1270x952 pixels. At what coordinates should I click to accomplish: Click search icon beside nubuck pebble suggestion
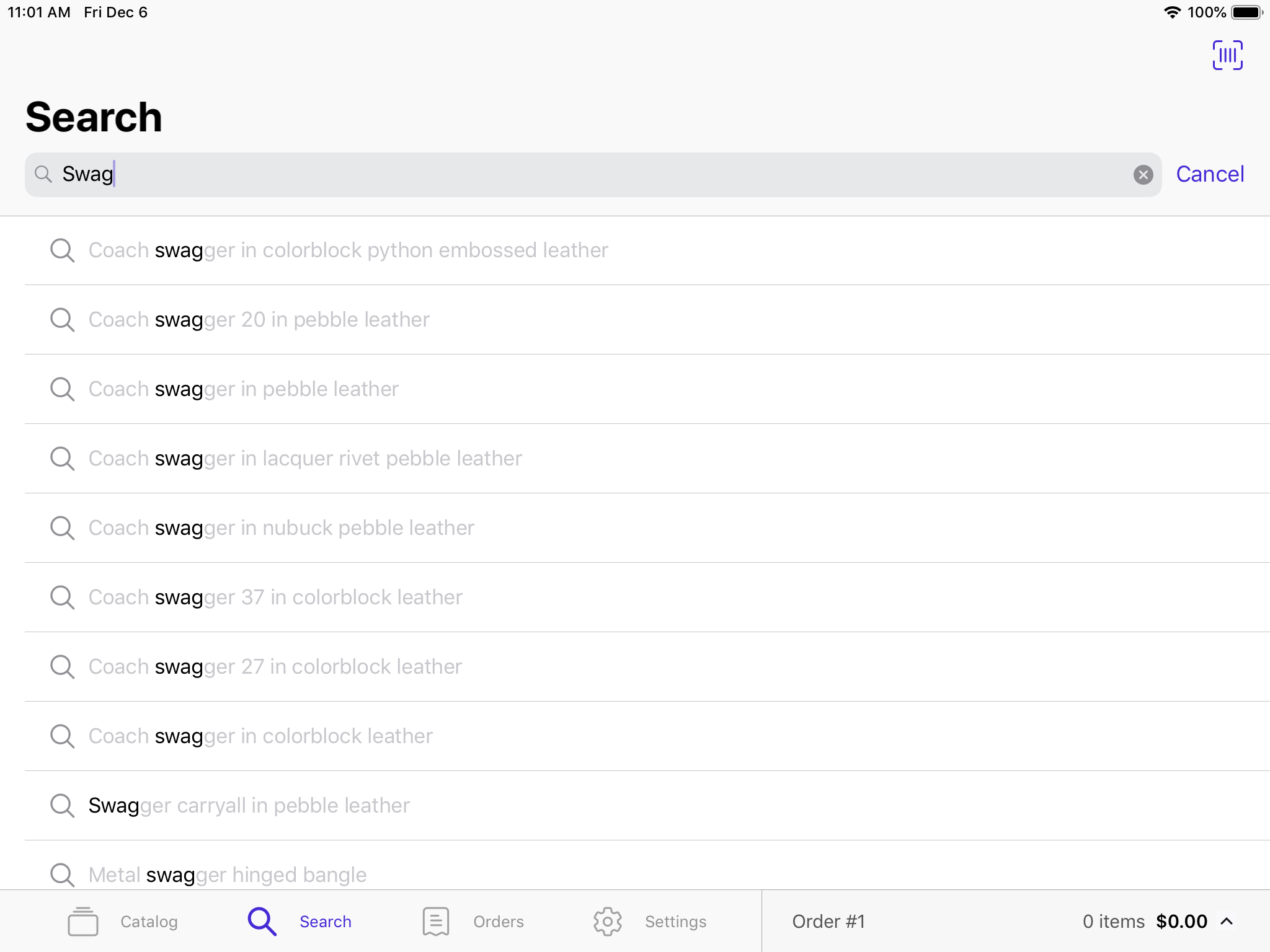[62, 528]
